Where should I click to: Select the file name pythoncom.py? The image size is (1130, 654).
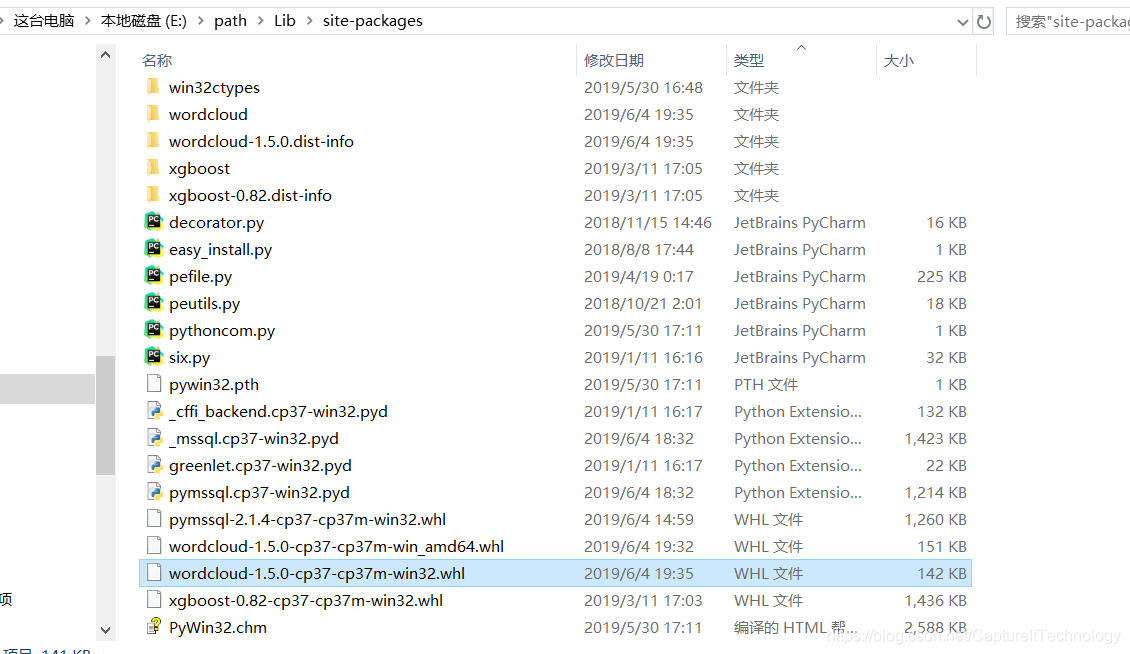click(x=222, y=331)
